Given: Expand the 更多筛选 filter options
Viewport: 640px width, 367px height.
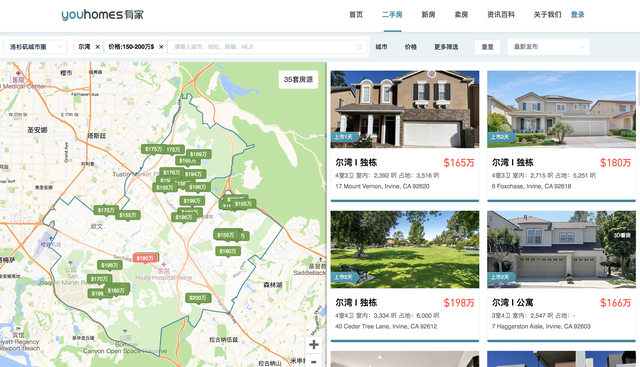Looking at the screenshot, I should coord(446,47).
